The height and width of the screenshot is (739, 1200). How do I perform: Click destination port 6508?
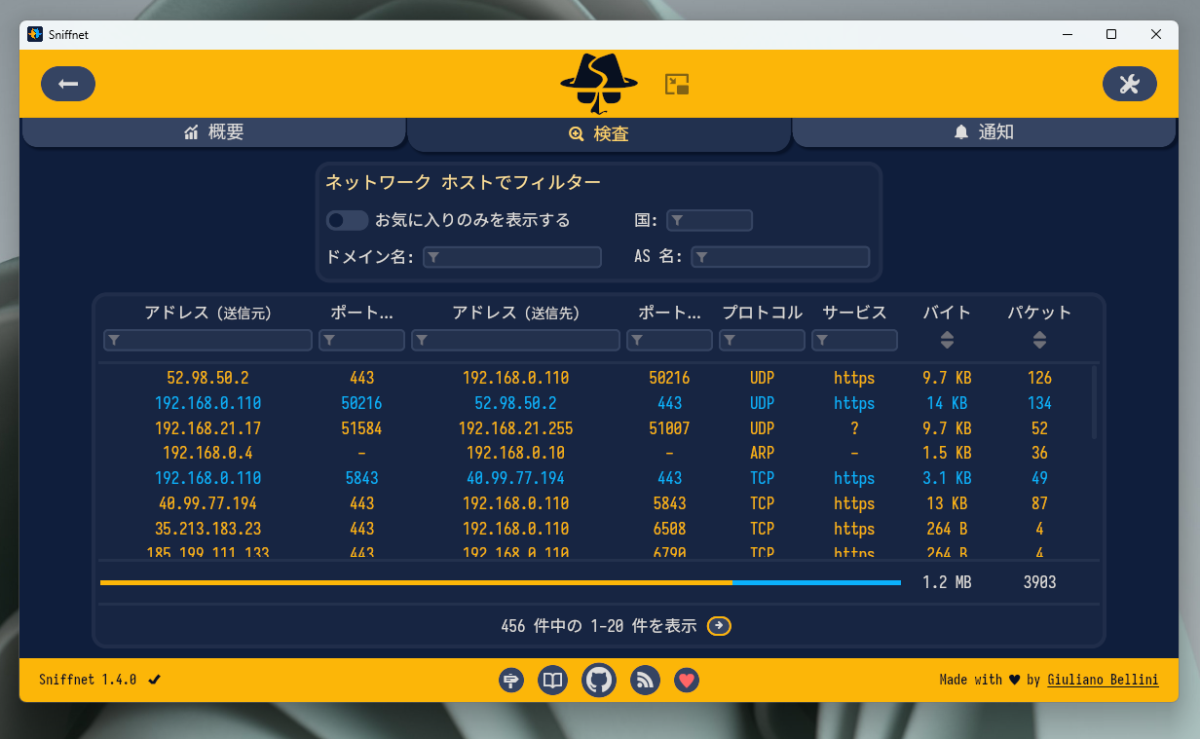click(x=670, y=529)
